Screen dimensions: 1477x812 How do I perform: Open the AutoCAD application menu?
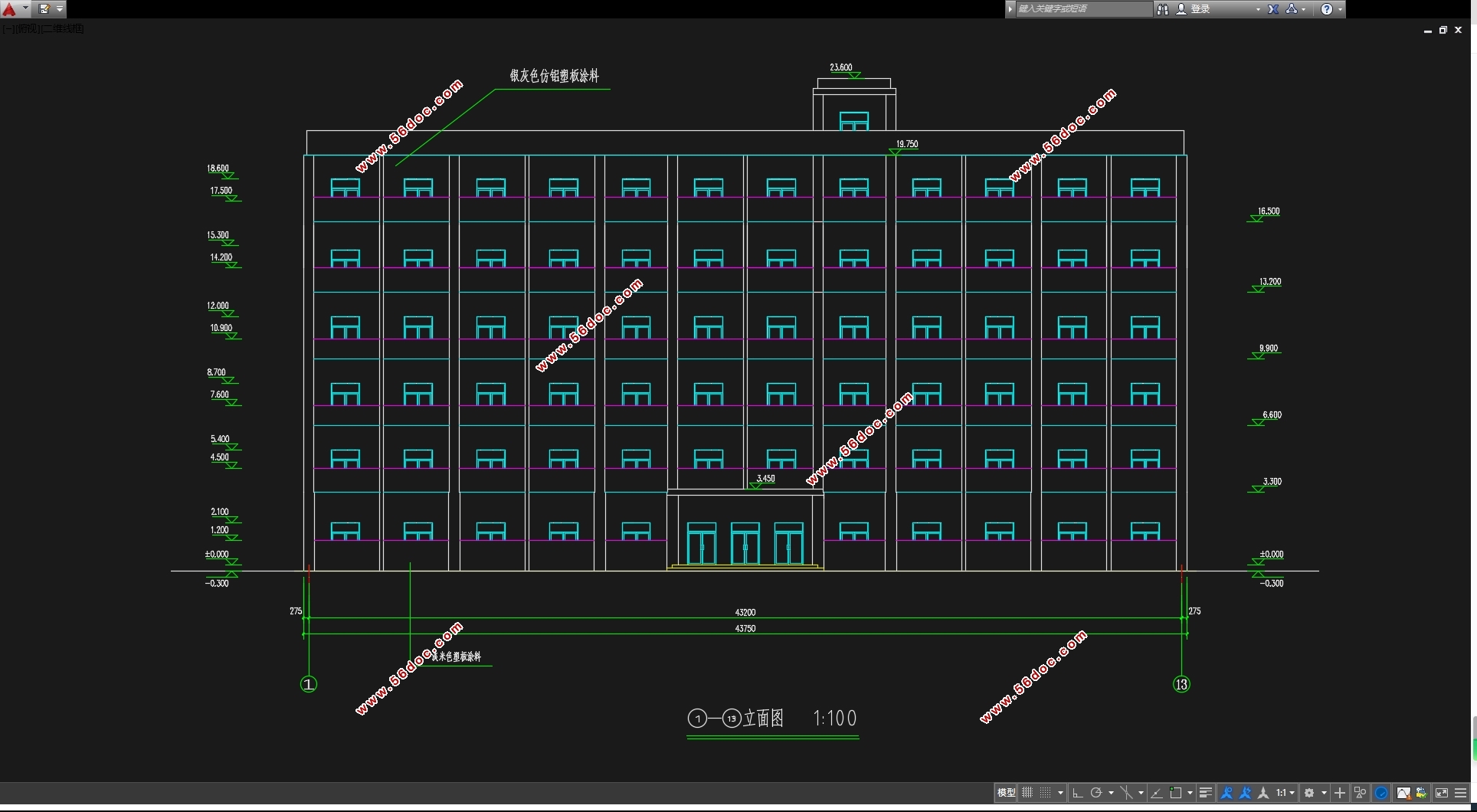tap(11, 9)
